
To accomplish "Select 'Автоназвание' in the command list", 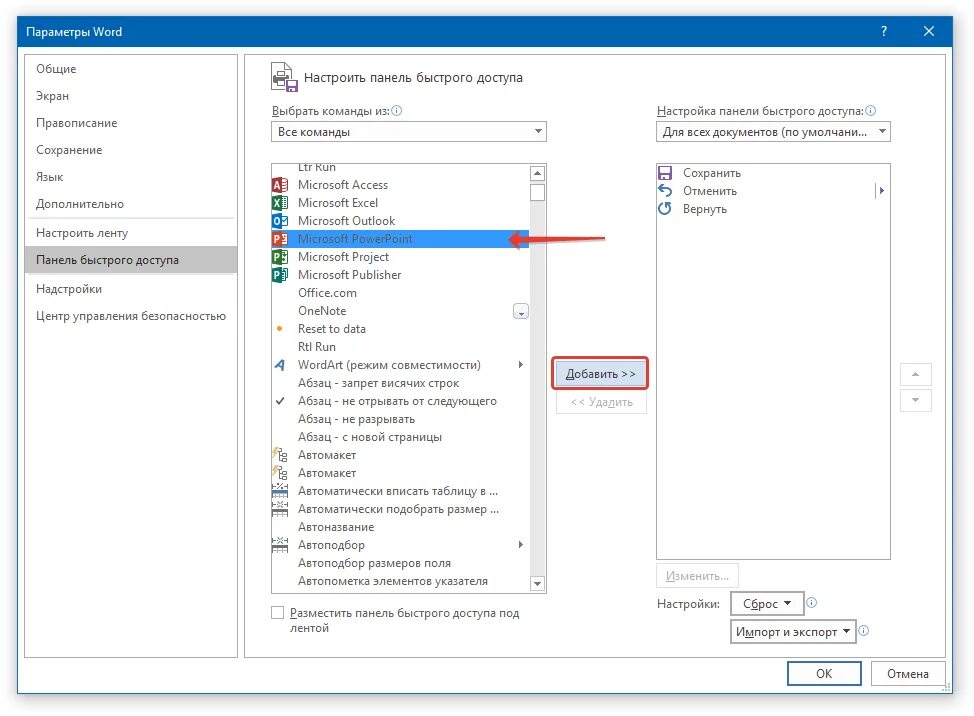I will click(x=401, y=527).
